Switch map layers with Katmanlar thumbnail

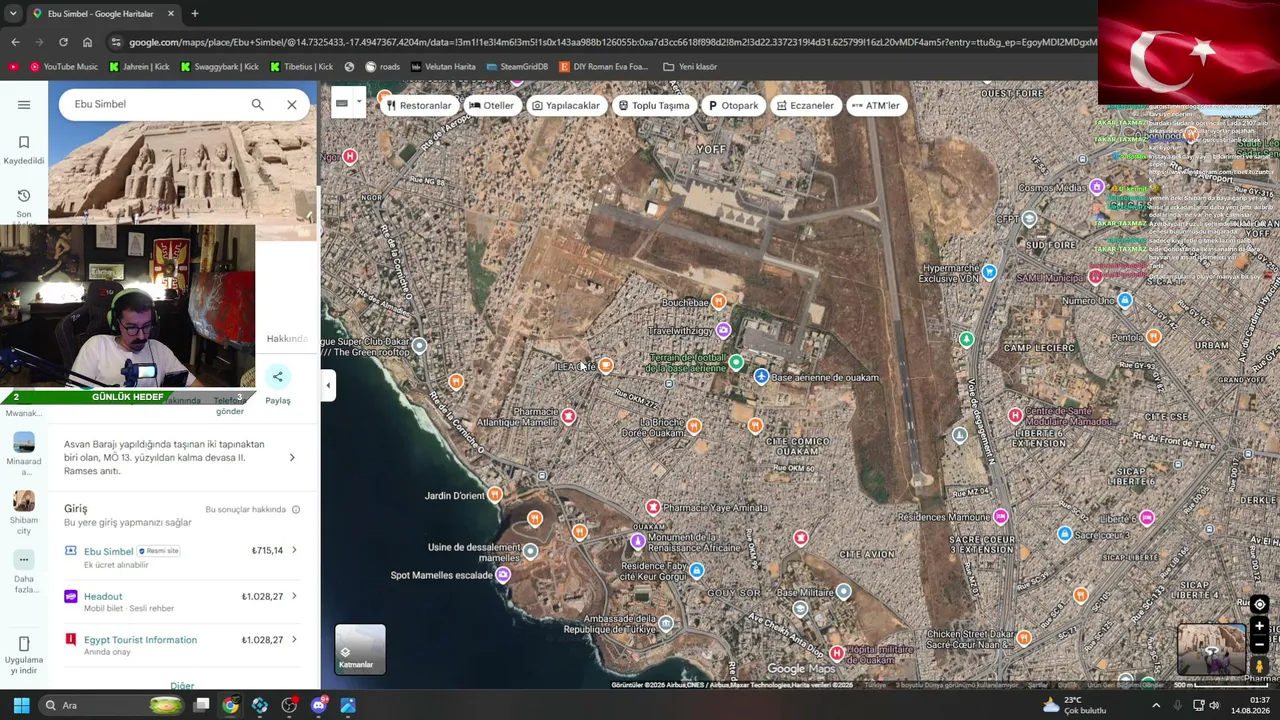tap(360, 650)
